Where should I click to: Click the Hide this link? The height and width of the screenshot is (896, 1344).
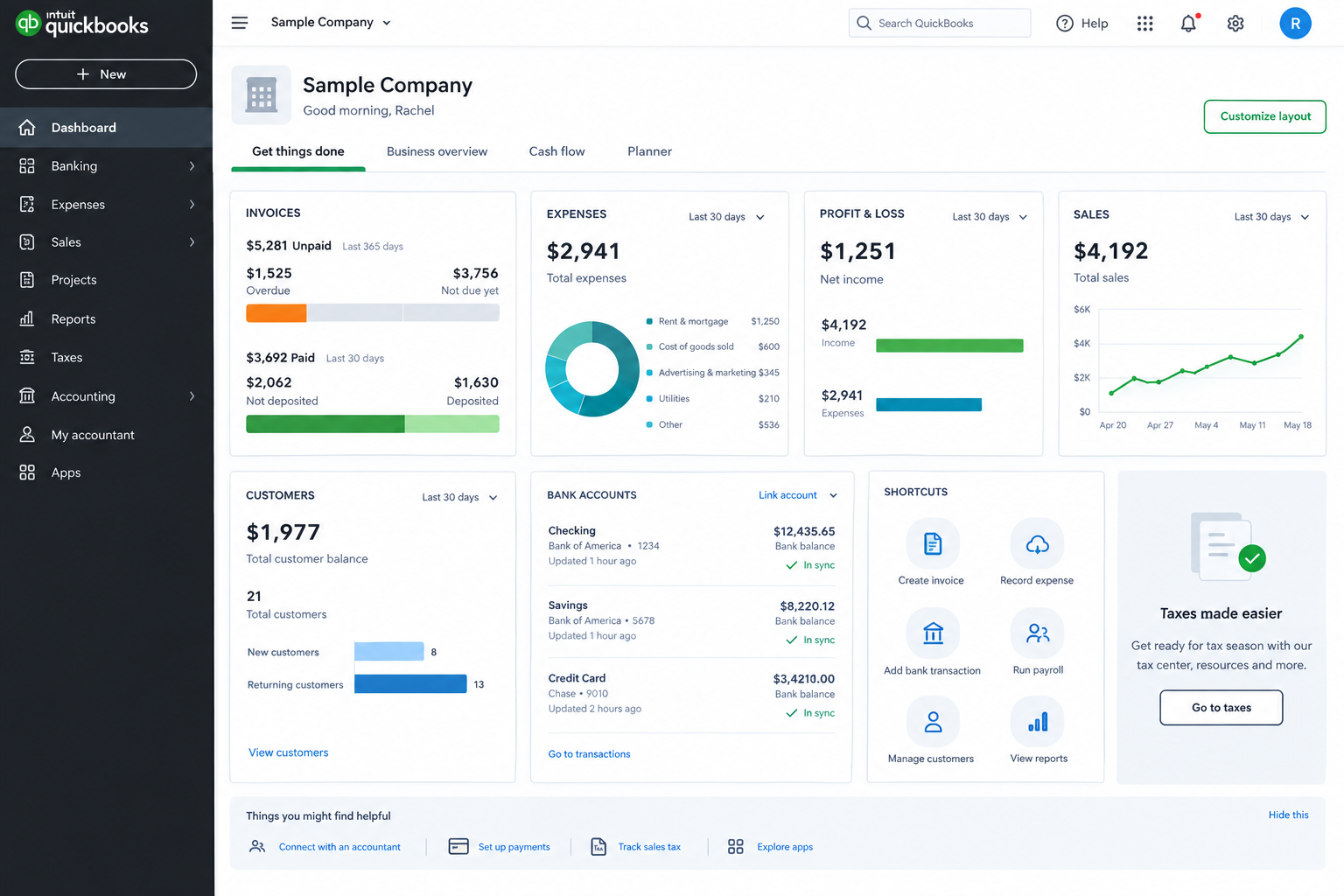point(1289,815)
